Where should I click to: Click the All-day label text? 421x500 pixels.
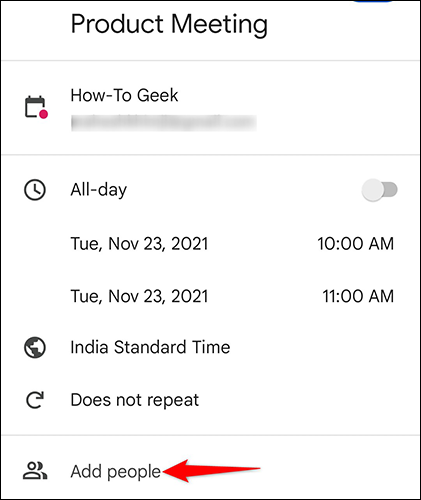pyautogui.click(x=99, y=190)
